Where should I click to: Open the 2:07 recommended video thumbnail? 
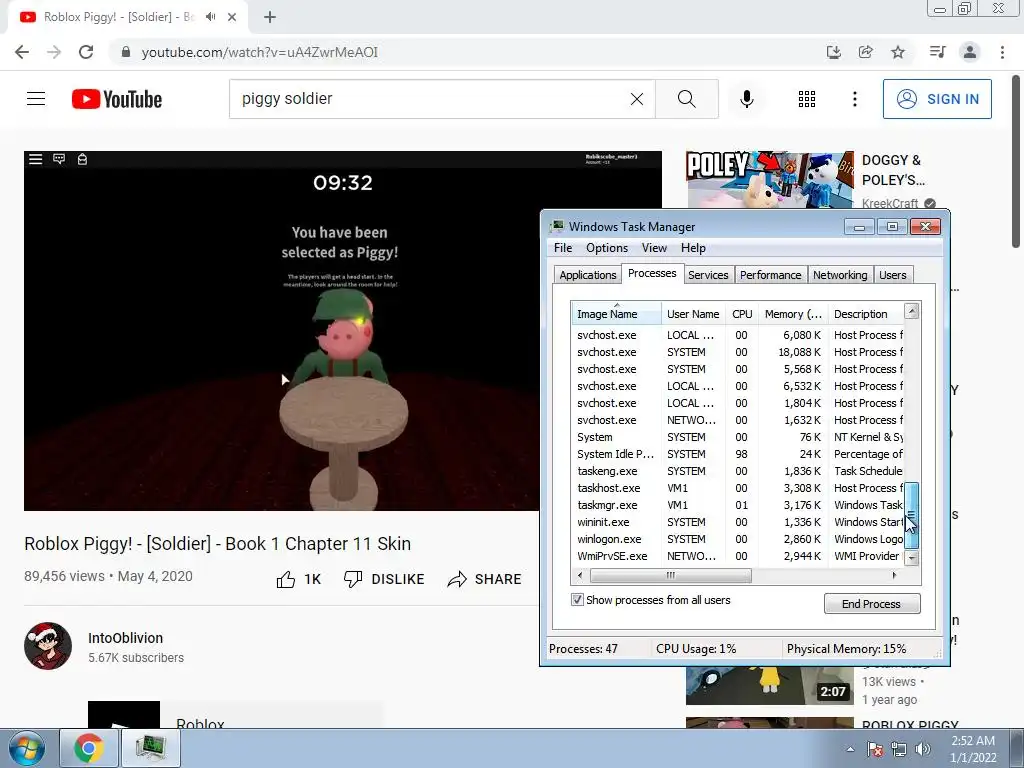769,686
